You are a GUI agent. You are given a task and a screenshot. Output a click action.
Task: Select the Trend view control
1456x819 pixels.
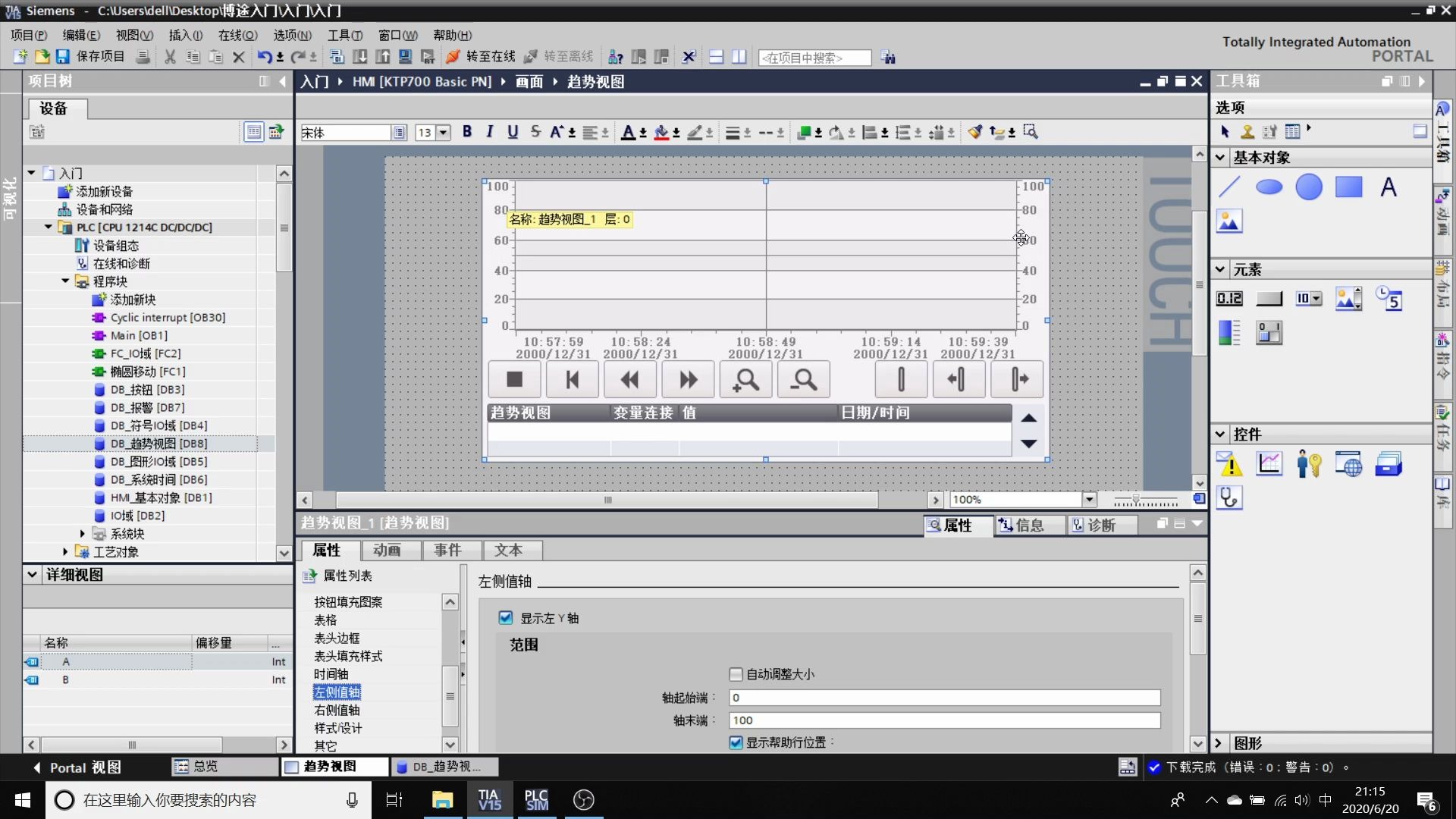(x=1269, y=463)
